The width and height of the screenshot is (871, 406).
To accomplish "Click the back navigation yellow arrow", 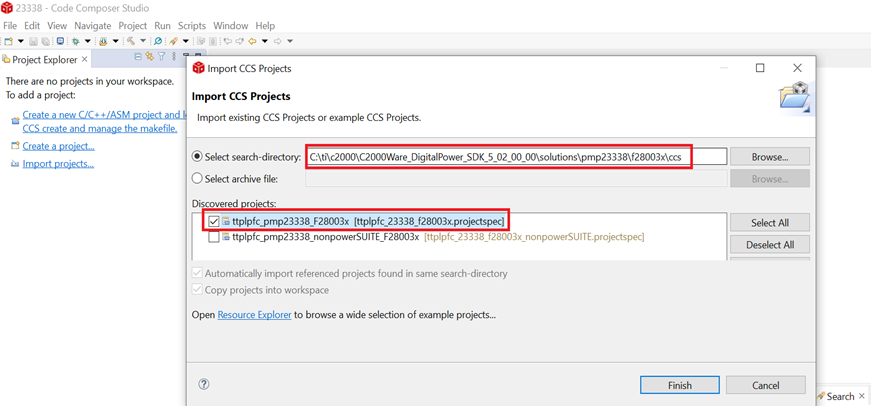I will click(252, 41).
